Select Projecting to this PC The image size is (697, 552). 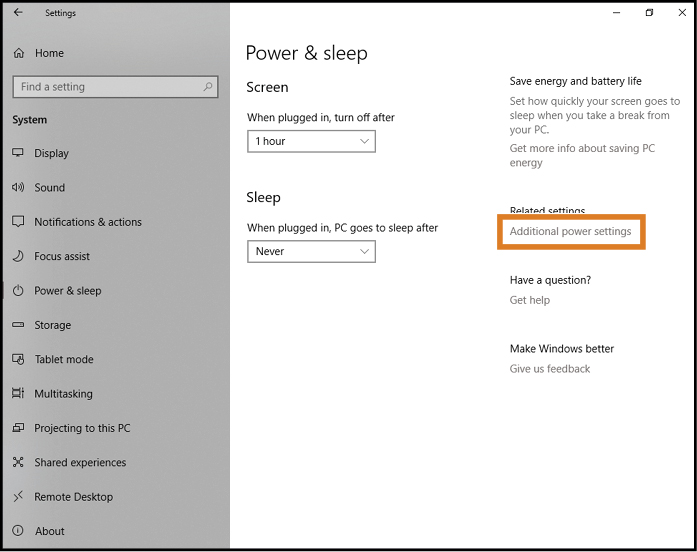pyautogui.click(x=82, y=428)
